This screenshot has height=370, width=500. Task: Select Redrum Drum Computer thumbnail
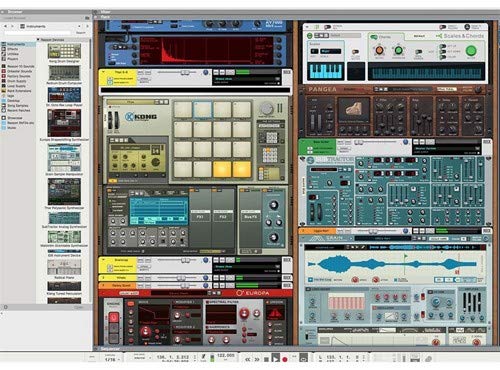click(64, 73)
